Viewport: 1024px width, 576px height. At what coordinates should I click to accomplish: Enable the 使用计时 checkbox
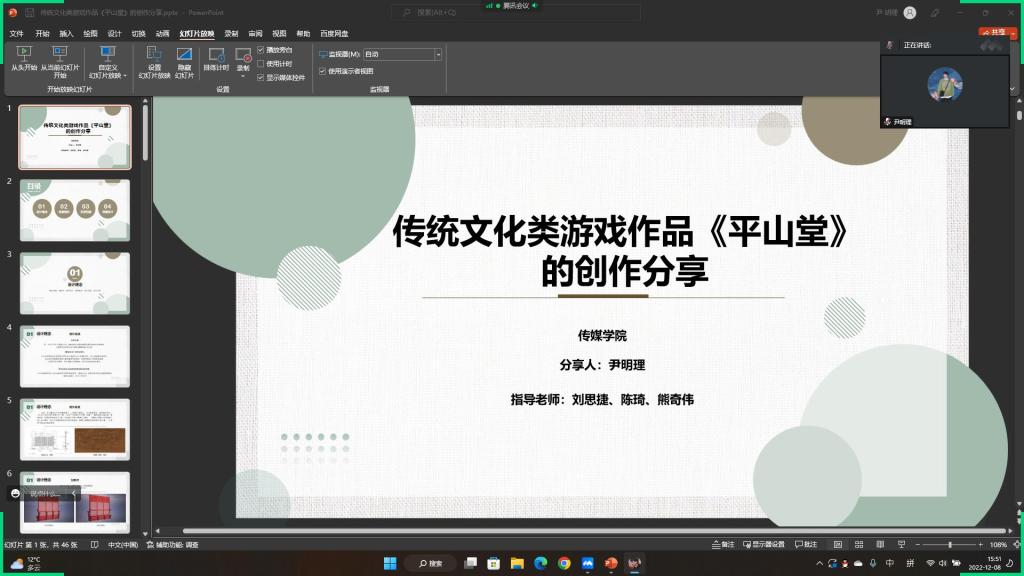pos(261,63)
